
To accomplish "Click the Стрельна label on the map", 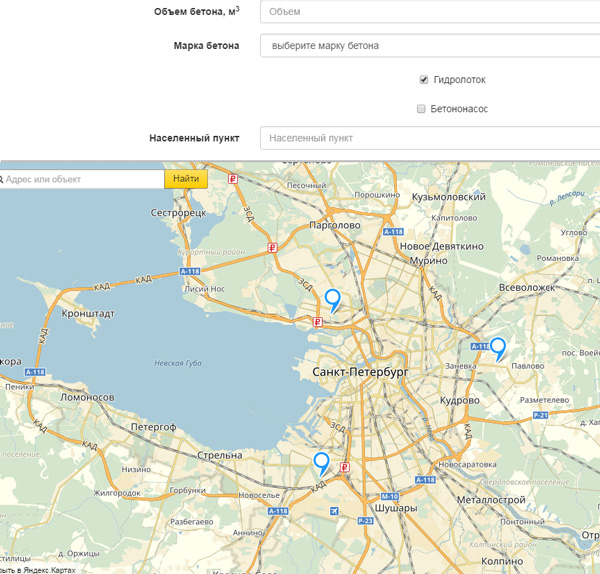I will coord(220,455).
